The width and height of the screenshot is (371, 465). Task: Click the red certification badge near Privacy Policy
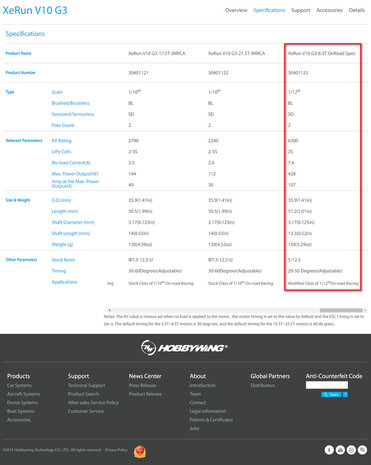coord(140,452)
